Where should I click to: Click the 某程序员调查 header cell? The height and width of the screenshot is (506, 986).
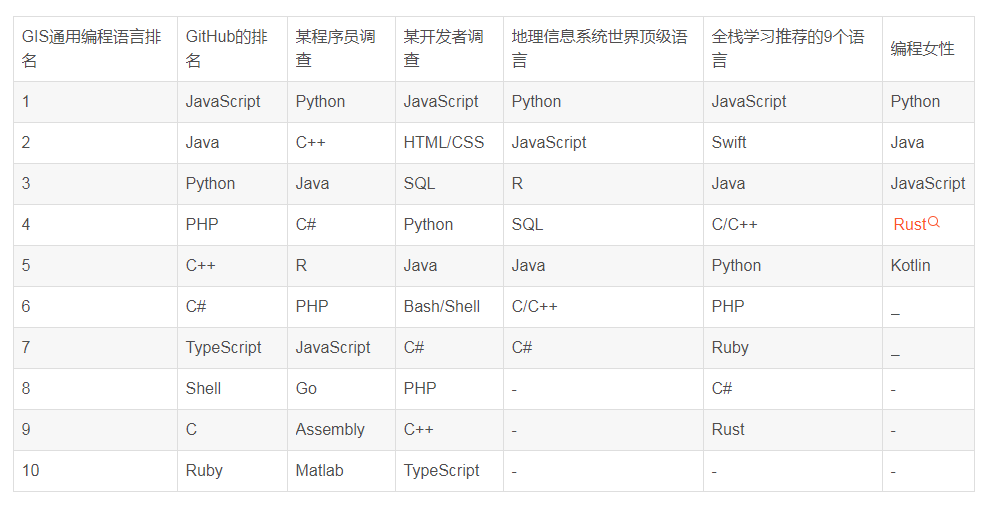341,48
